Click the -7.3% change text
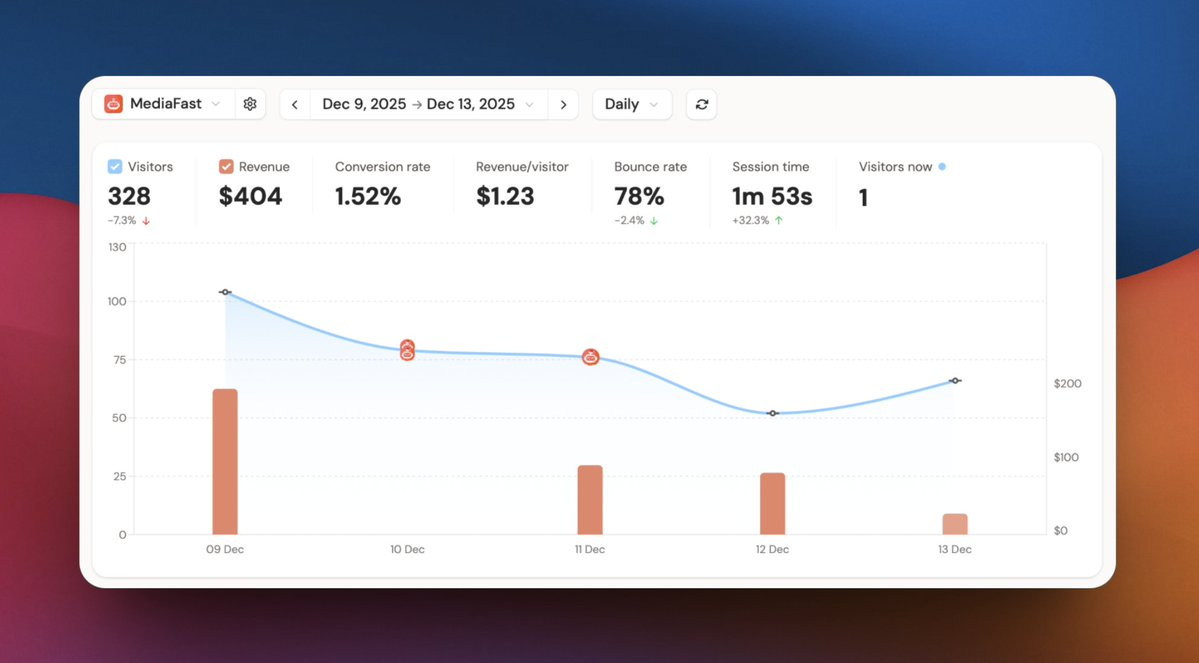The height and width of the screenshot is (663, 1199). click(122, 221)
